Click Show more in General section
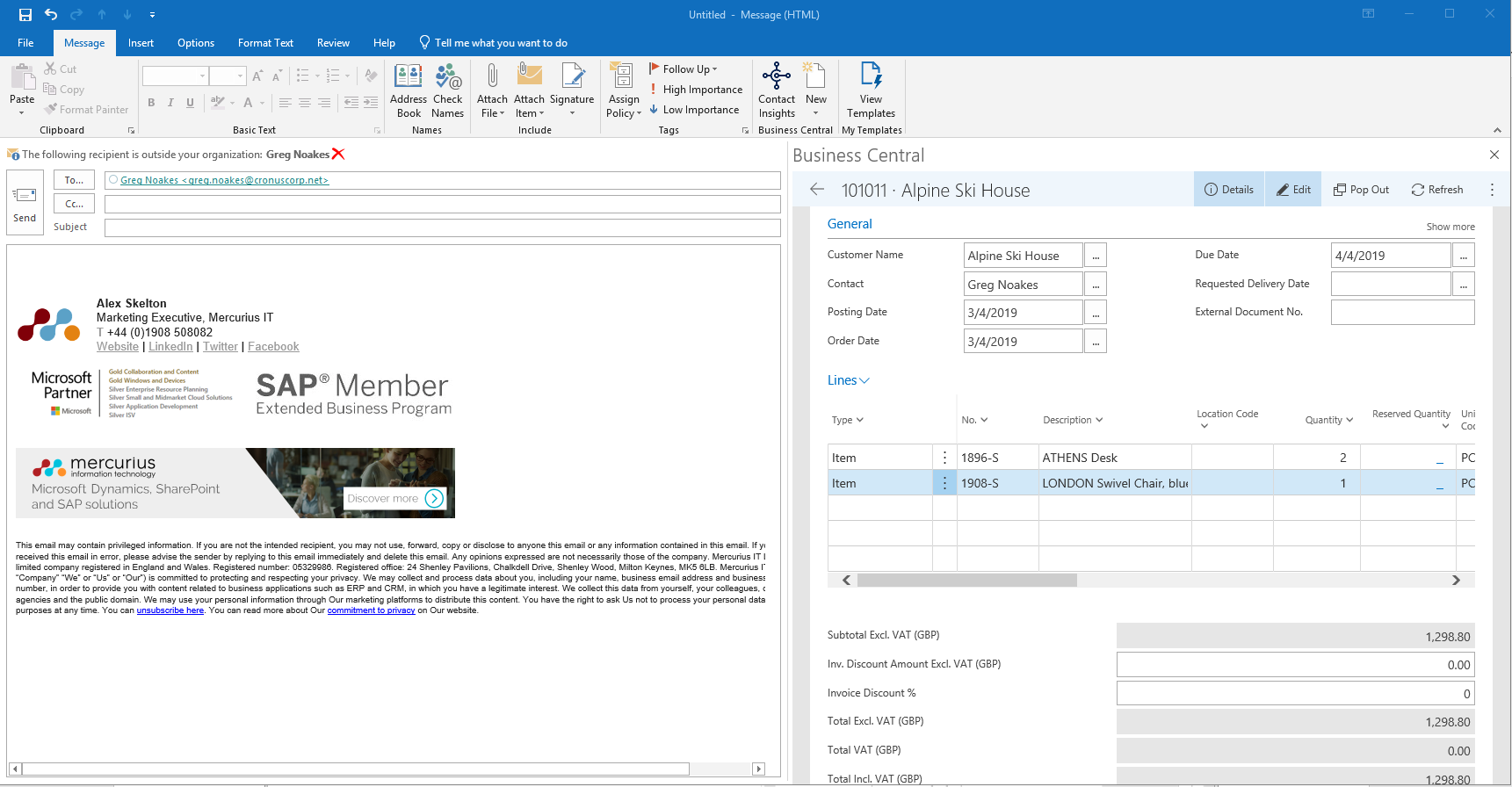This screenshot has height=787, width=1512. coord(1450,227)
